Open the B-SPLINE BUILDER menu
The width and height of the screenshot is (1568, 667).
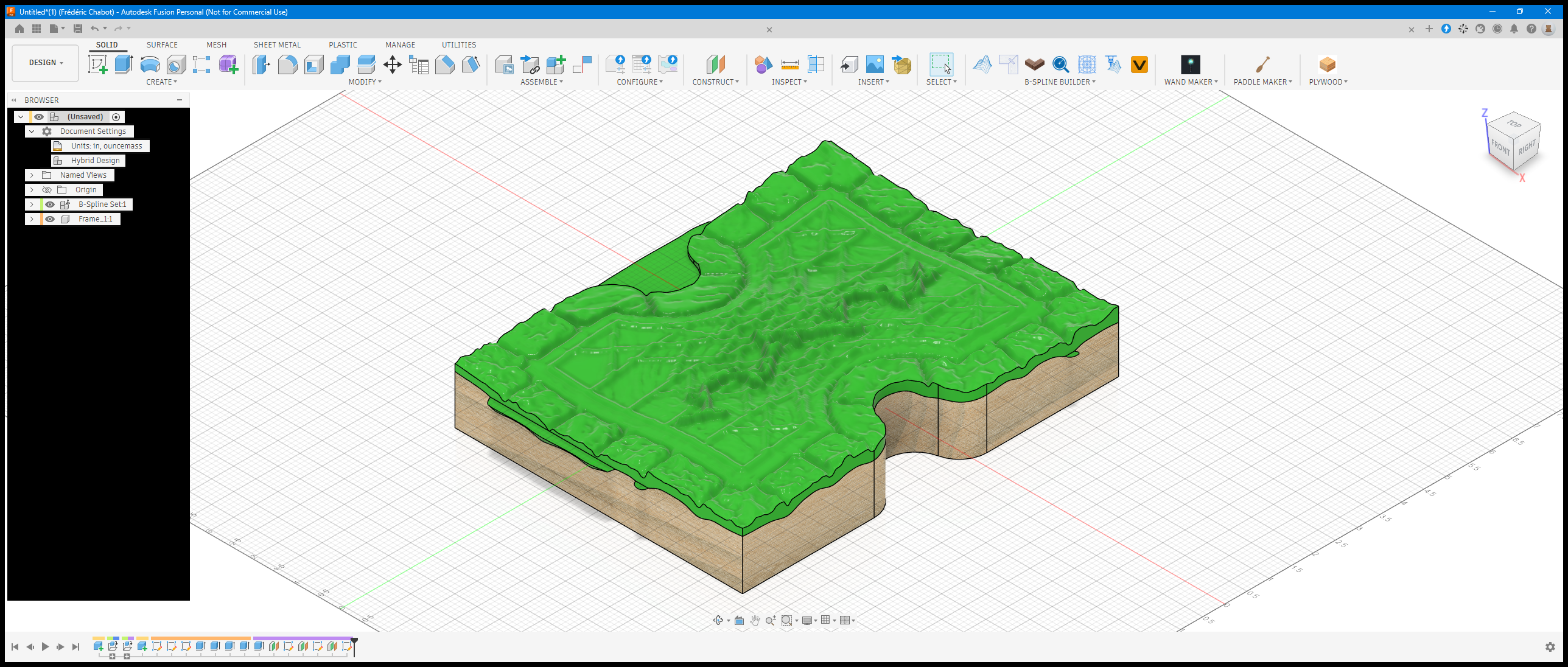tap(1060, 82)
